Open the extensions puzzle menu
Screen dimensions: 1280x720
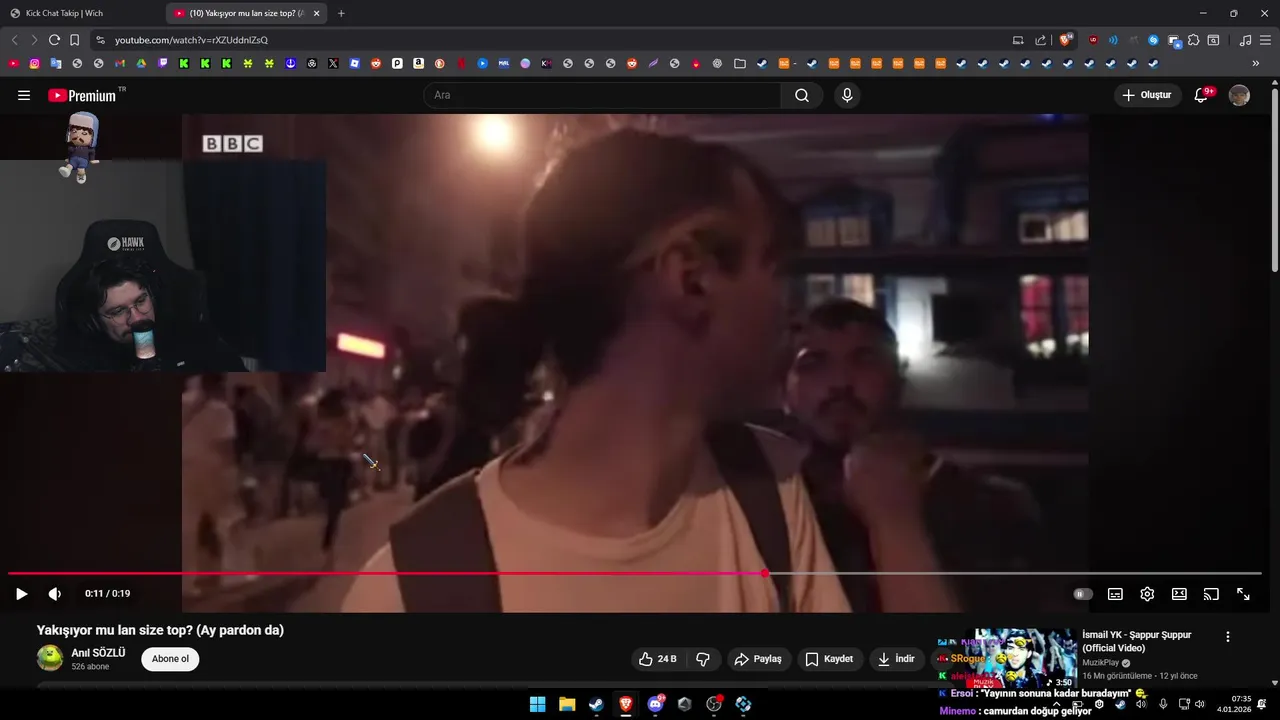[1193, 40]
